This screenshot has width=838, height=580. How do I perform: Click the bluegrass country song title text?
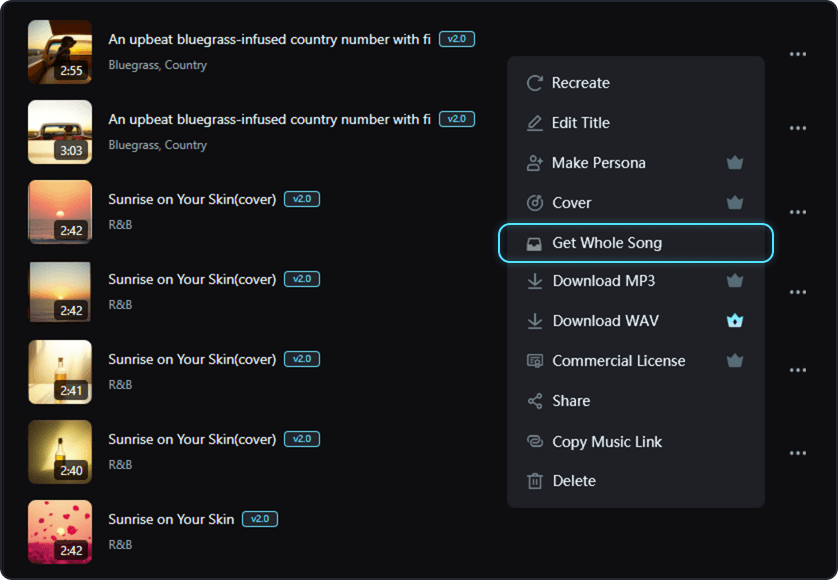[x=270, y=39]
